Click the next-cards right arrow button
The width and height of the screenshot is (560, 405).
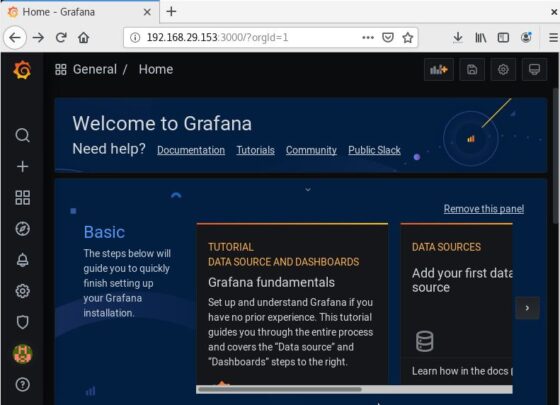tap(528, 308)
